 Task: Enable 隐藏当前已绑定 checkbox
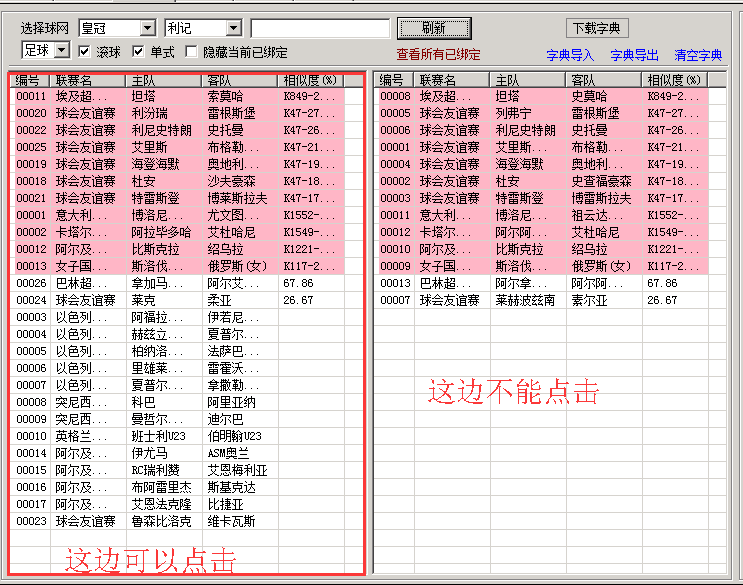[x=193, y=51]
